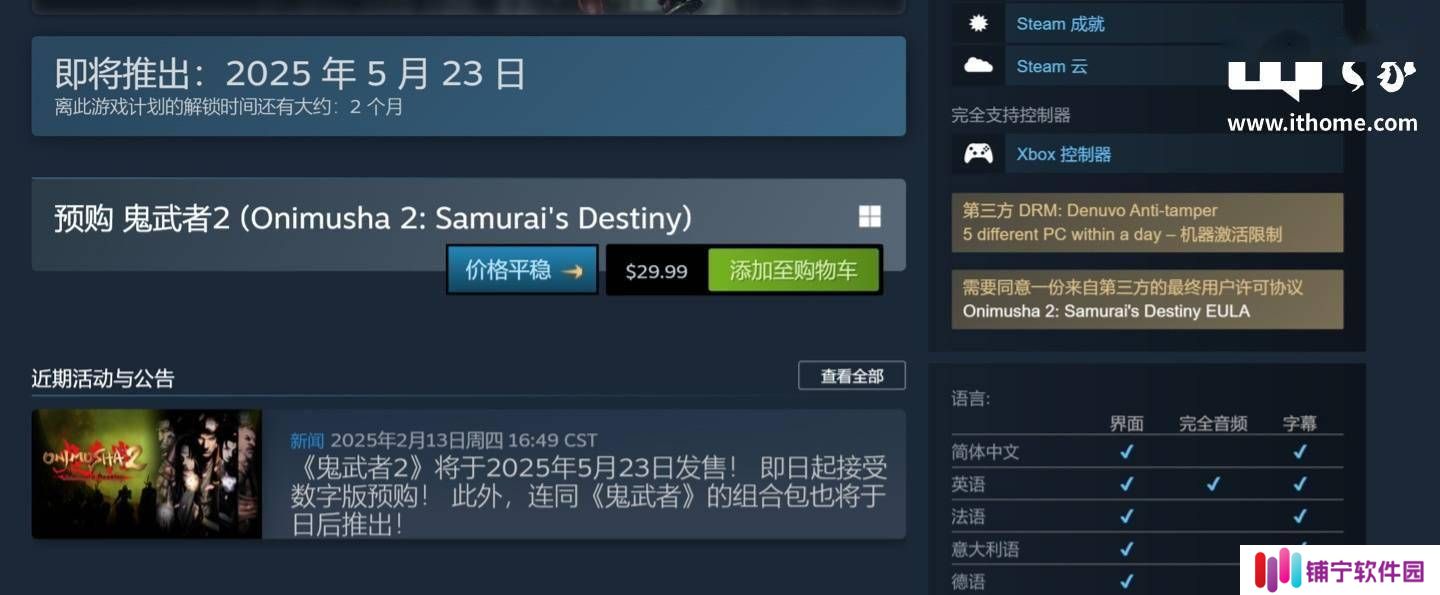This screenshot has height=595, width=1440.
Task: Open the 鬼武者2 release news announcement text
Action: [x=589, y=496]
